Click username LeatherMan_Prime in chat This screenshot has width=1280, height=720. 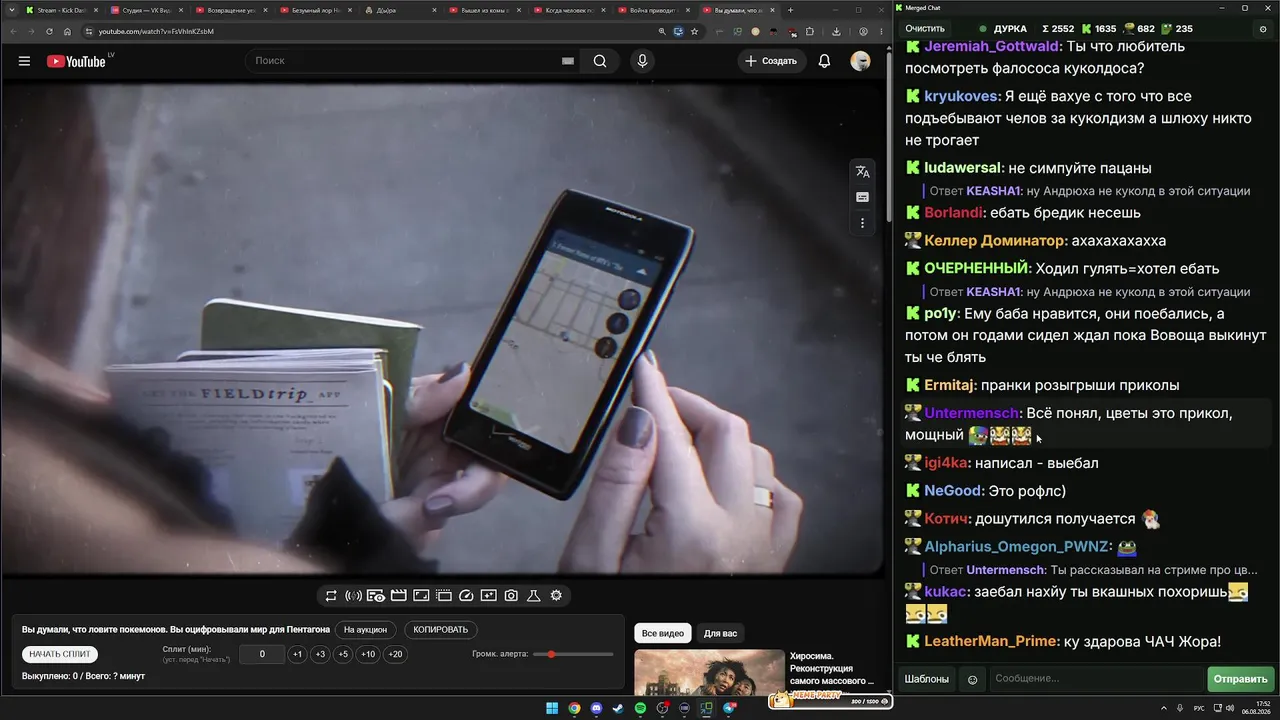[x=990, y=642]
